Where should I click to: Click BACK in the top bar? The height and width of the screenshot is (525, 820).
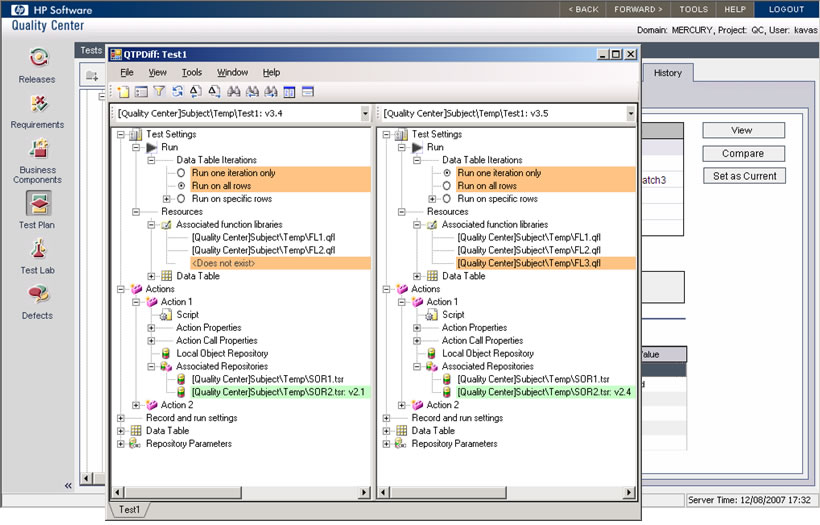[x=584, y=9]
